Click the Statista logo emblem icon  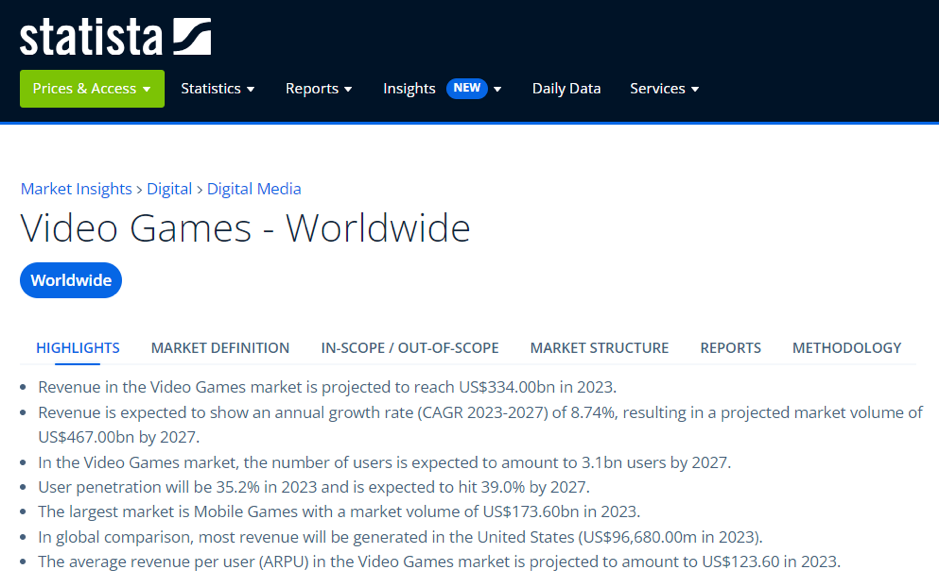click(x=192, y=36)
